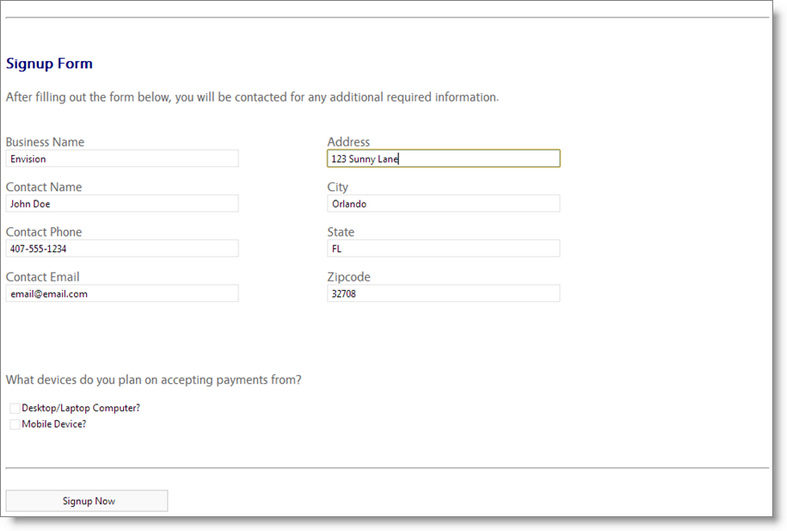The width and height of the screenshot is (787, 531).
Task: Focus the Contact Name field with John Doe
Action: (122, 204)
